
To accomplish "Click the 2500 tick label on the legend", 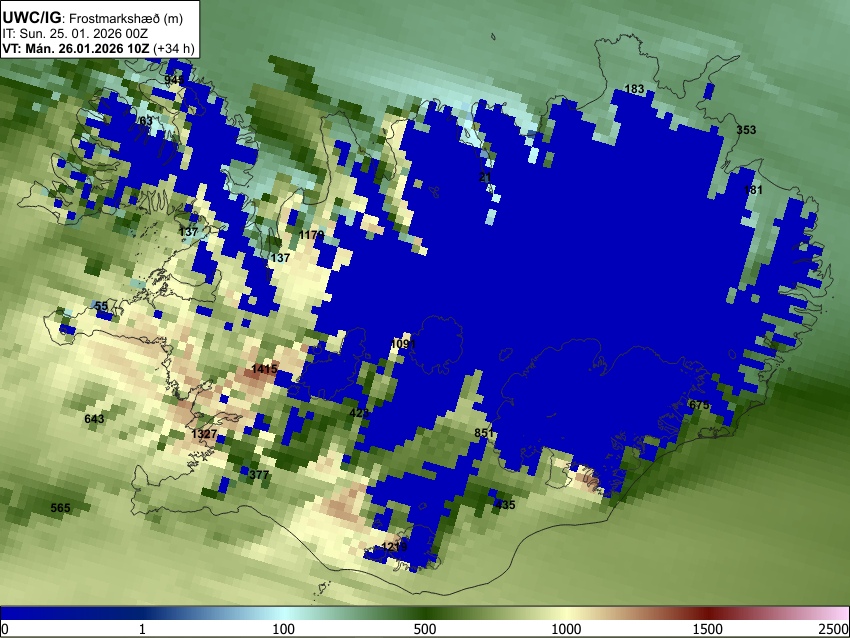I will click(x=834, y=629).
